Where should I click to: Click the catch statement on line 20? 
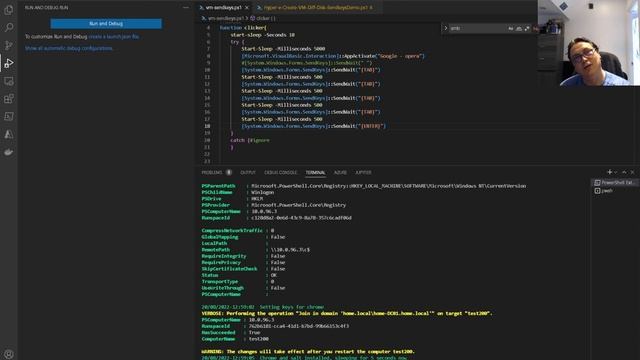click(x=250, y=140)
